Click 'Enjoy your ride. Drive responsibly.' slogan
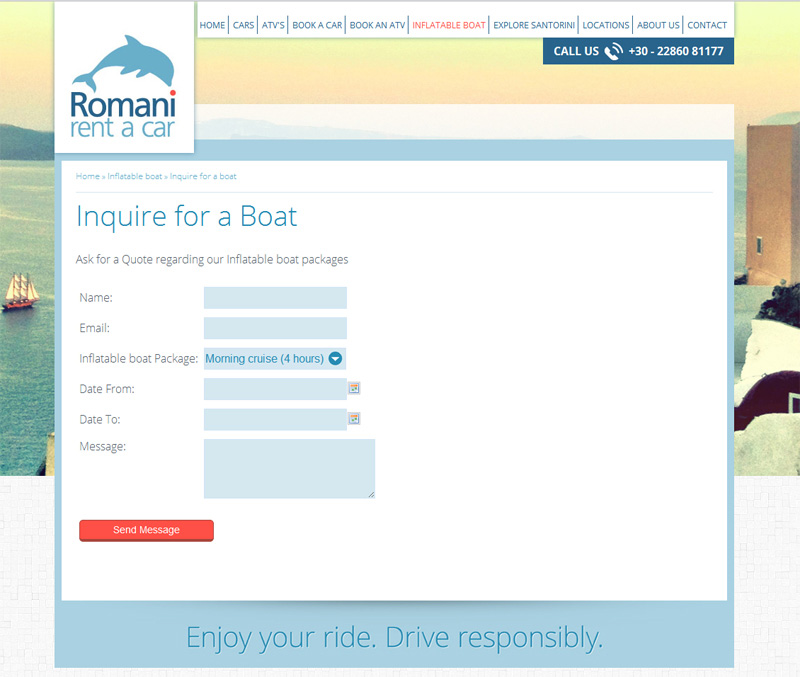This screenshot has width=800, height=677. (394, 638)
